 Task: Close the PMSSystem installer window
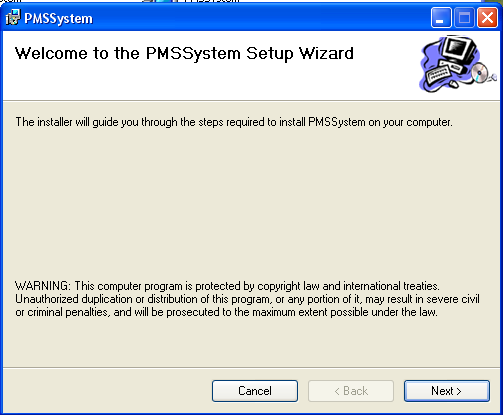click(x=487, y=17)
